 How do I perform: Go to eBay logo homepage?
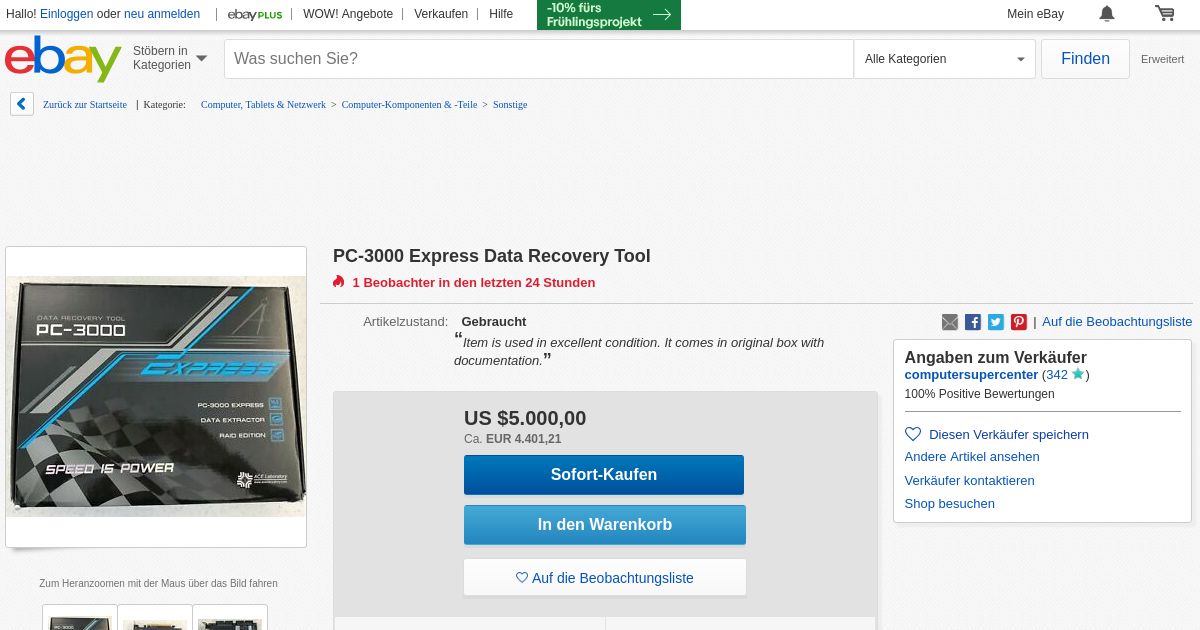coord(63,59)
